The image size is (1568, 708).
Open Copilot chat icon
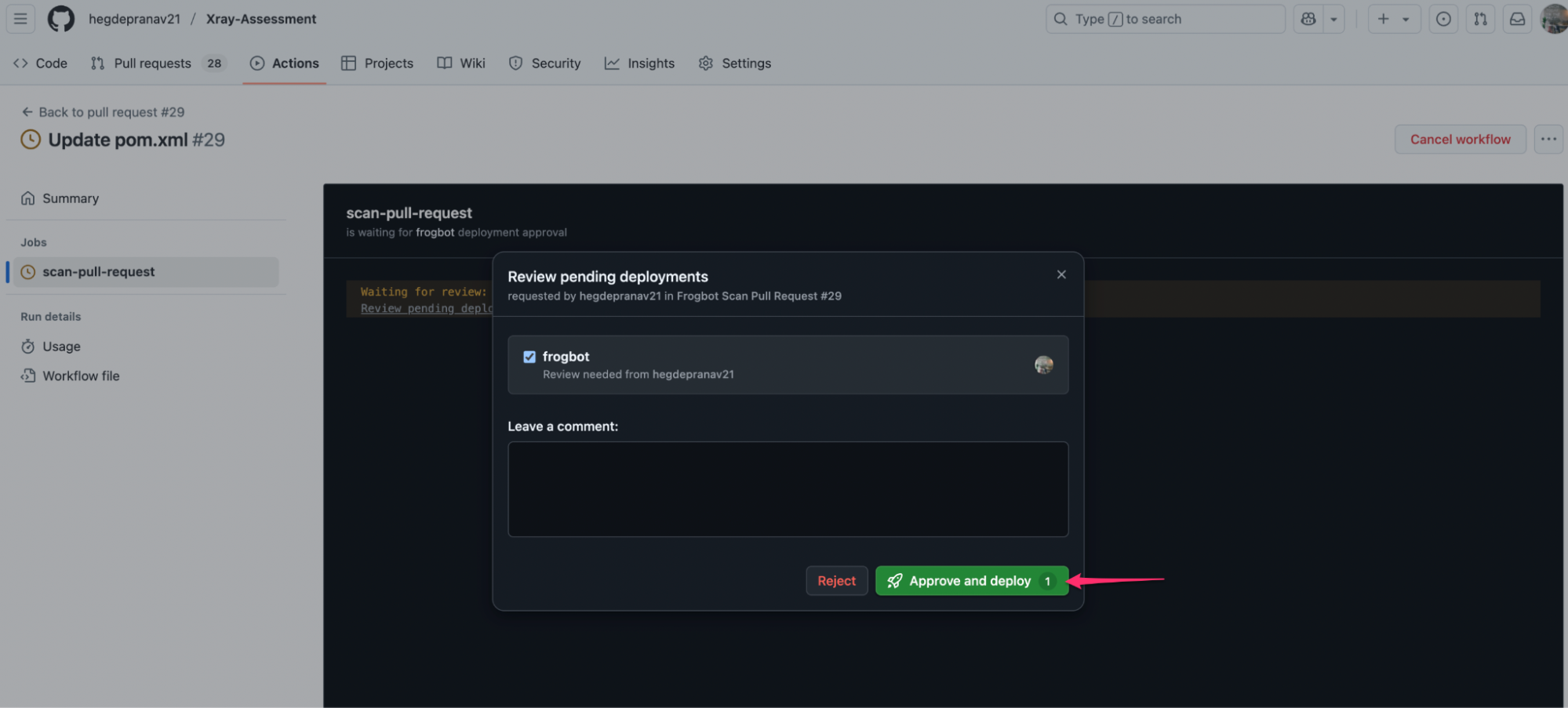pyautogui.click(x=1308, y=19)
